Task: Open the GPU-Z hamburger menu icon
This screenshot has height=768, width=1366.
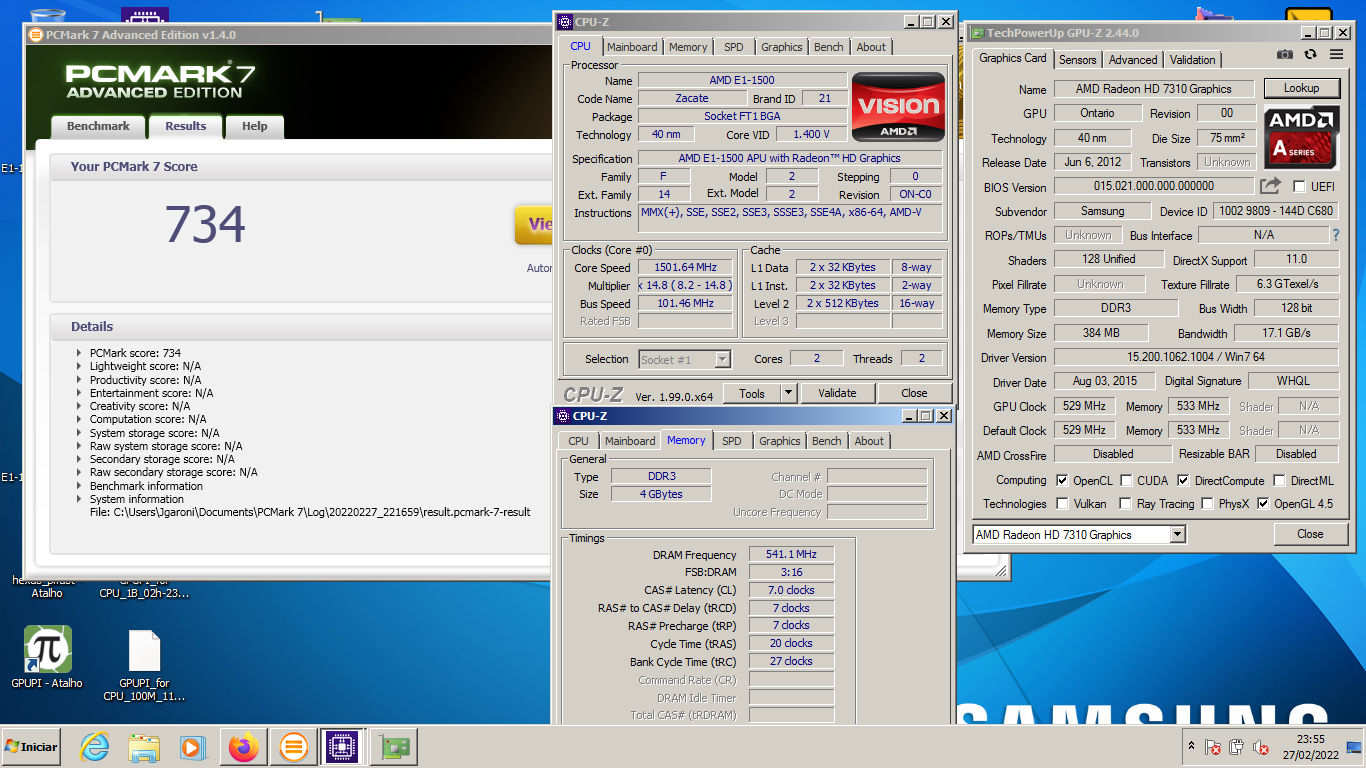Action: click(1335, 54)
